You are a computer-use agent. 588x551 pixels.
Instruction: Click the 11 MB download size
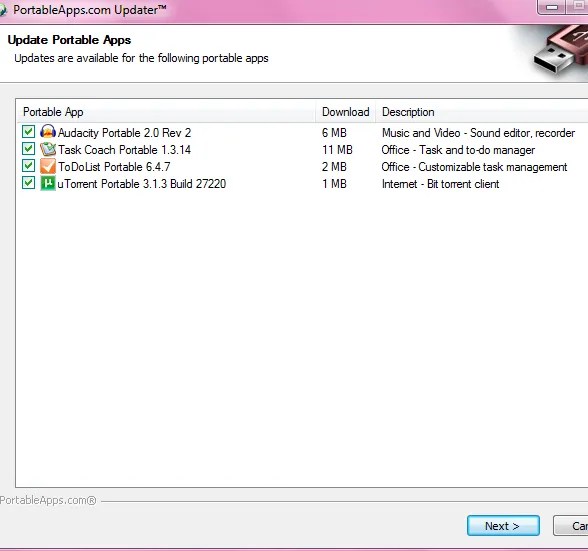(337, 150)
